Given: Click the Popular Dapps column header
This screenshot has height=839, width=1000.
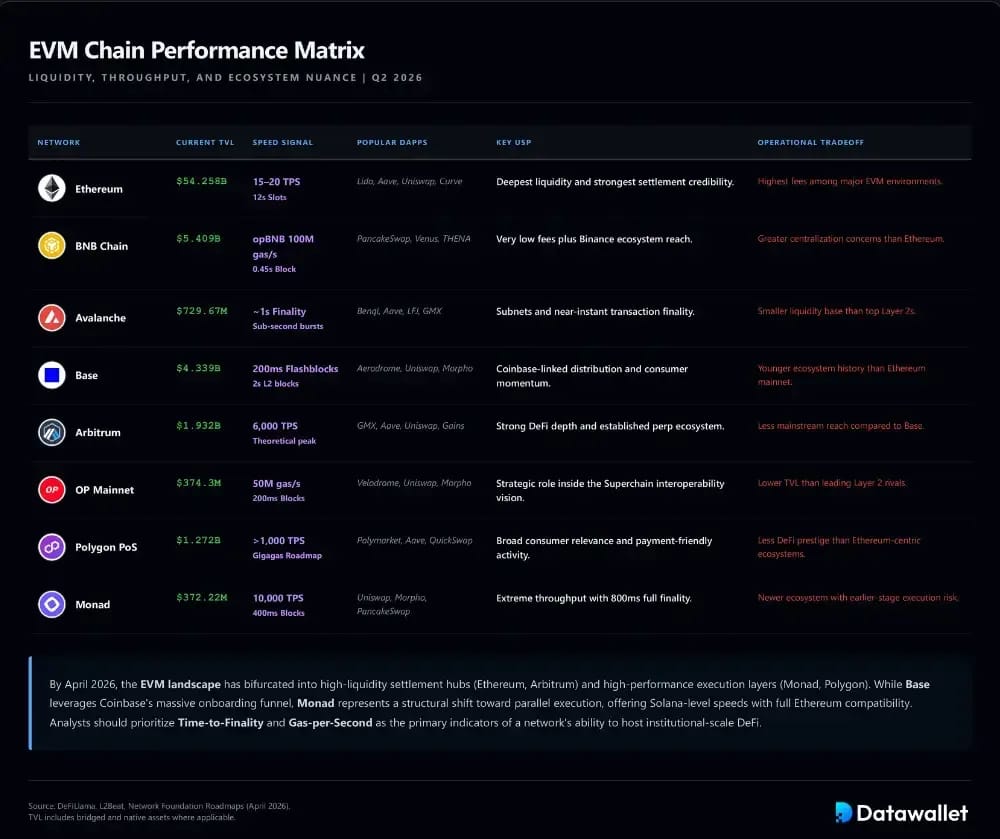Looking at the screenshot, I should click(392, 142).
